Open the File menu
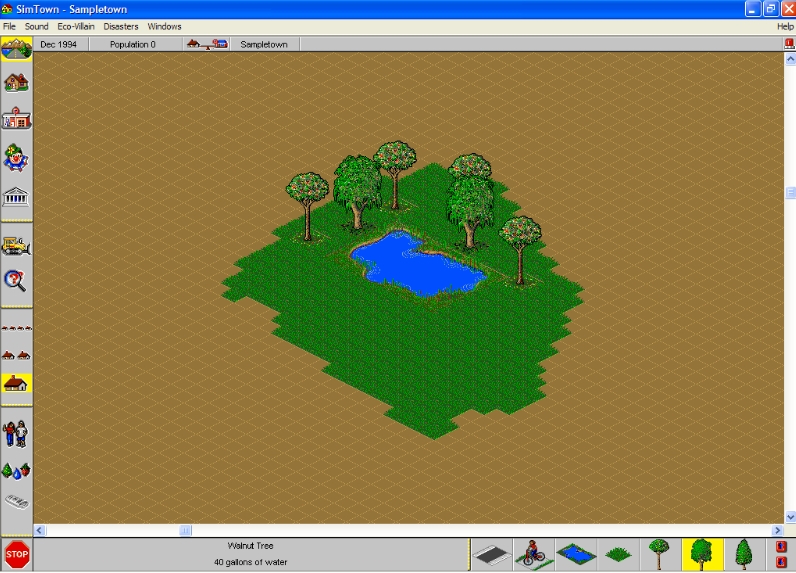This screenshot has width=796, height=573. (10, 26)
